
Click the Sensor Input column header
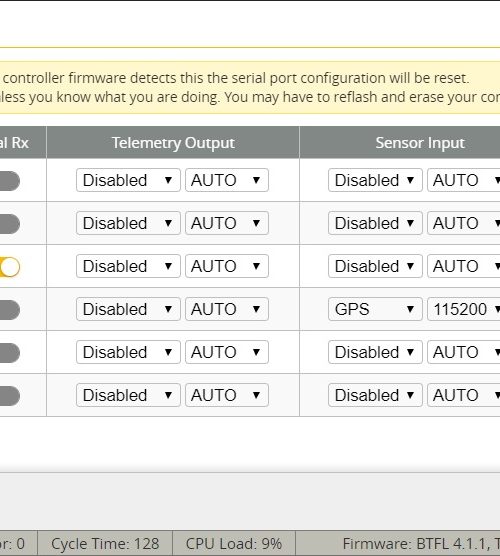click(420, 143)
